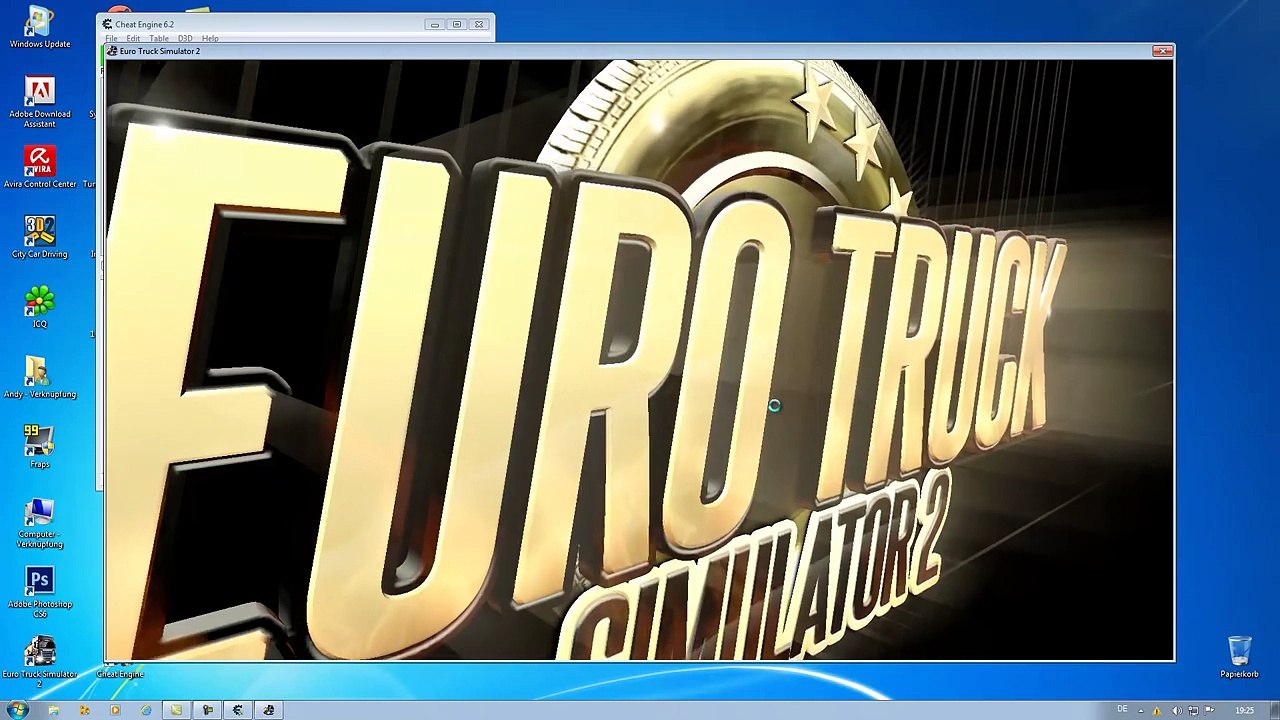Select the City Car Driving desktop icon

(x=40, y=238)
